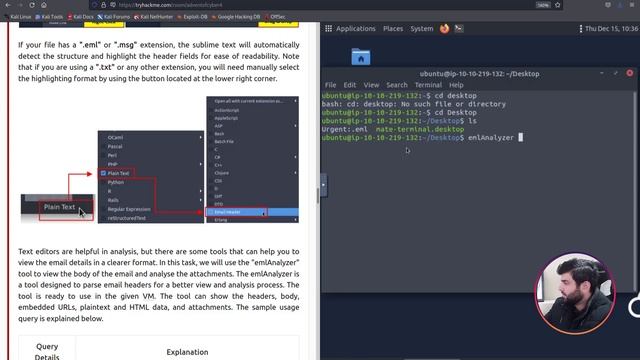Viewport: 640px width, 360px height.
Task: Click the sublime text highlighting screenshot
Action: [x=160, y=160]
